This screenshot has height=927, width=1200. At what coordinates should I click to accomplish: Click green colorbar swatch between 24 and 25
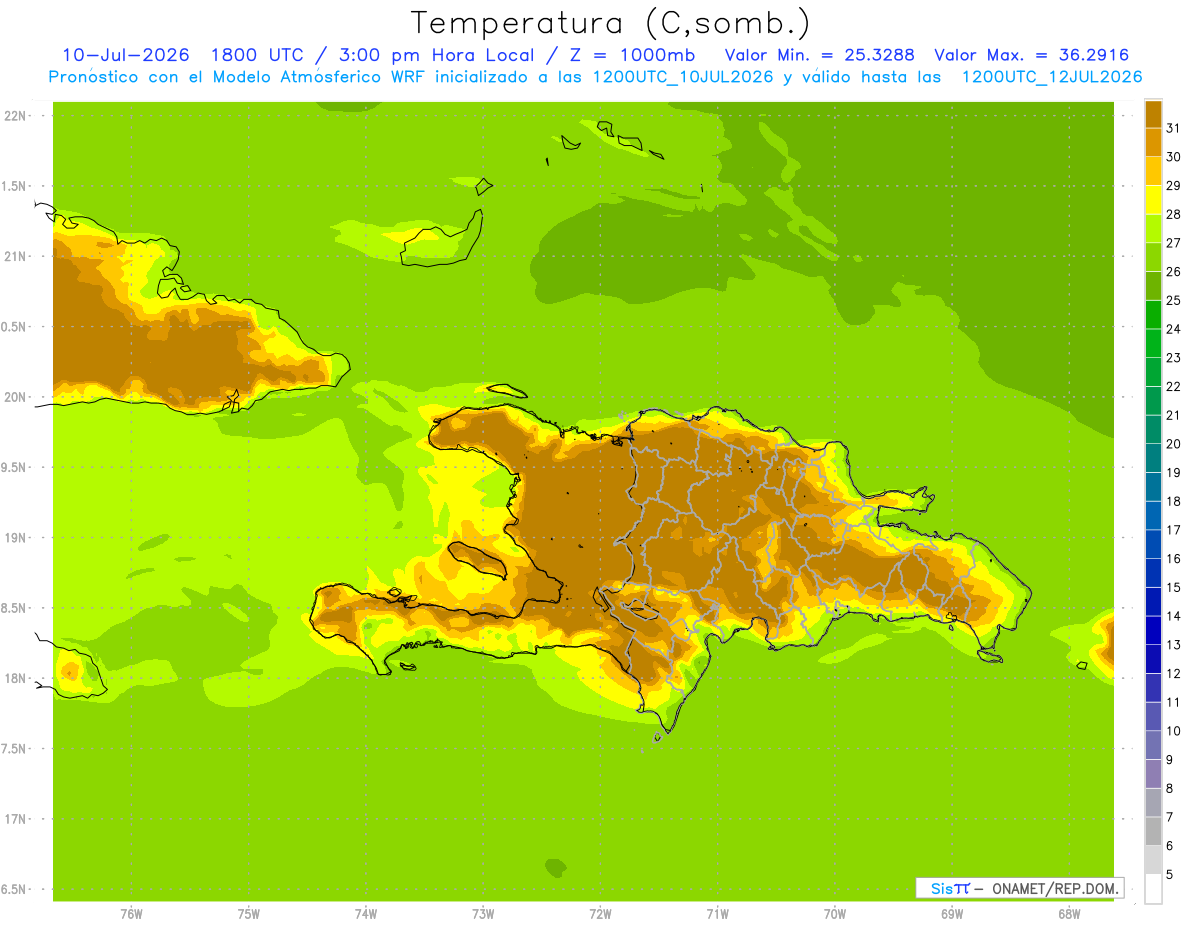(x=1153, y=315)
